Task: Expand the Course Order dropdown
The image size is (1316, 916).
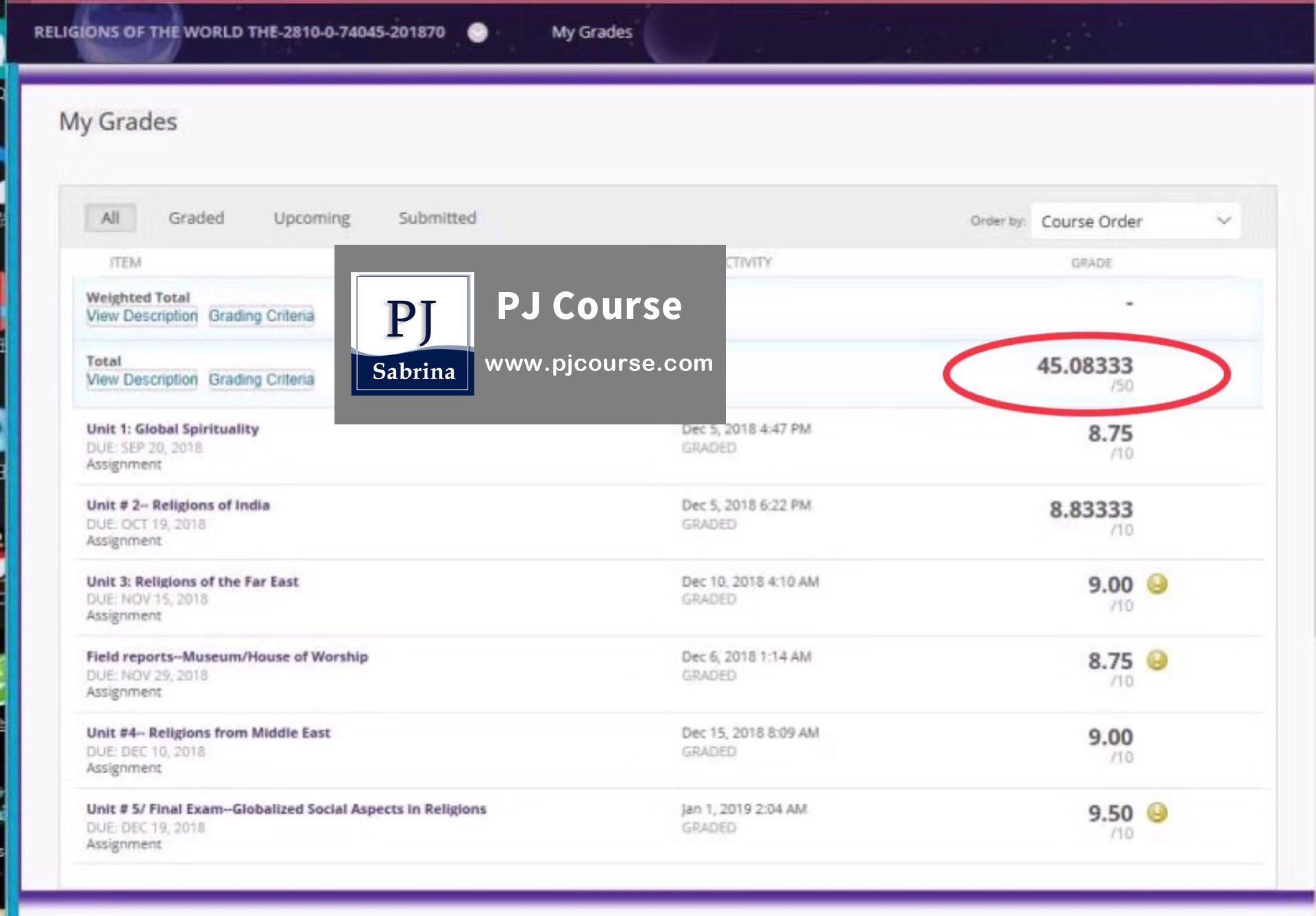Action: [1134, 221]
